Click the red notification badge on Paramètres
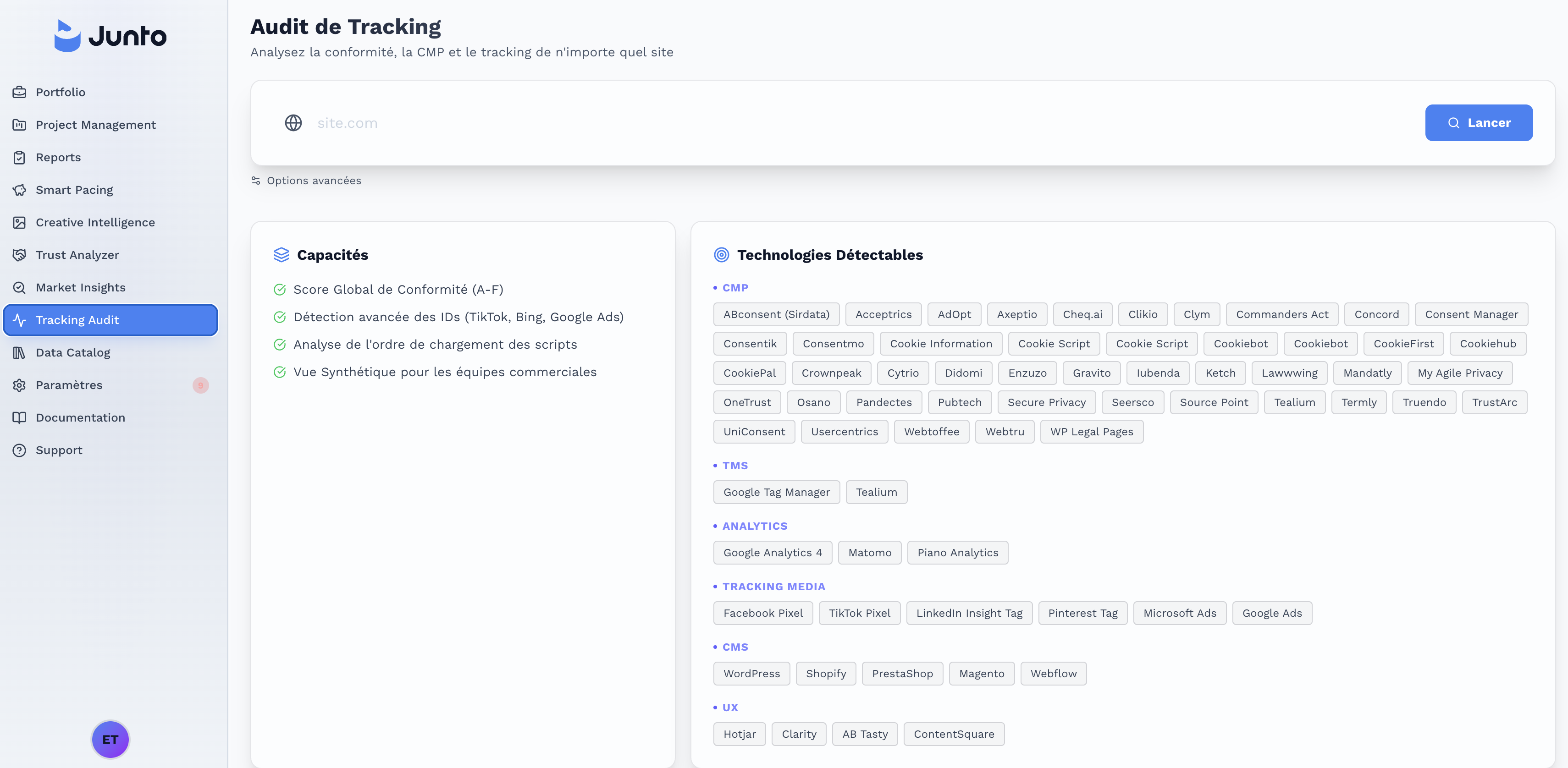Image resolution: width=1568 pixels, height=768 pixels. 200,385
